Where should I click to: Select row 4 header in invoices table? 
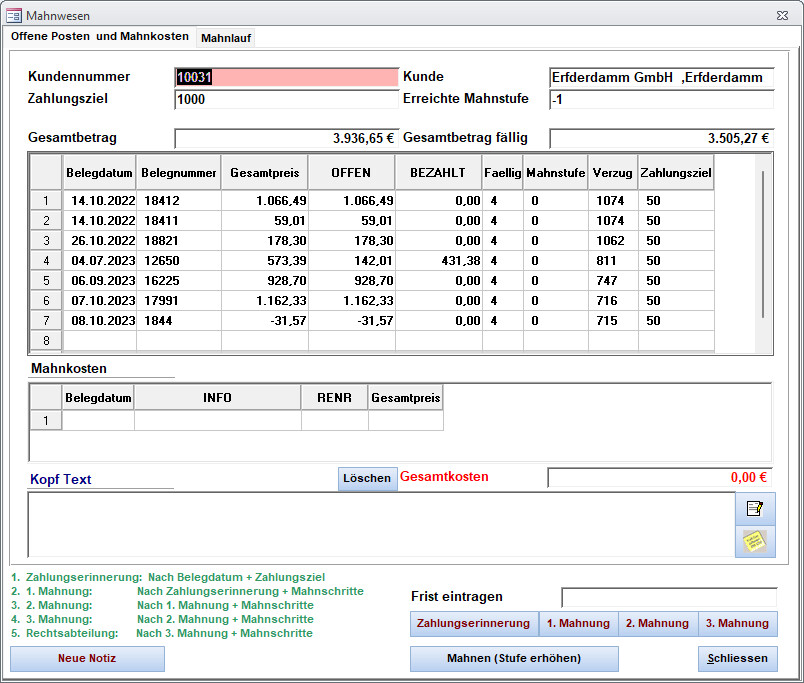[x=46, y=261]
